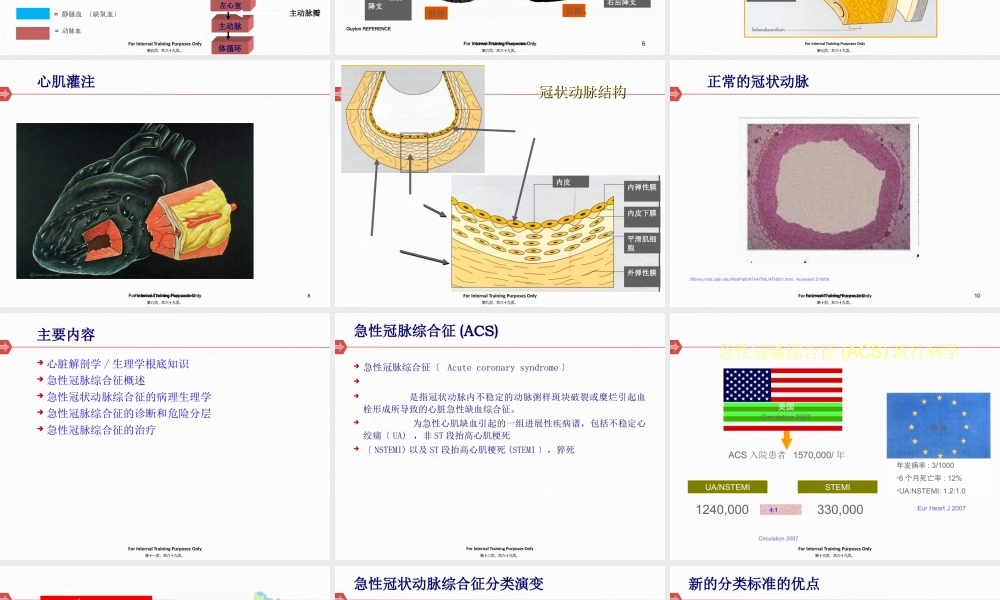Screen dimensions: 1000x600
Task: Click the Eur Heart J 2007 citation
Action: 941,508
